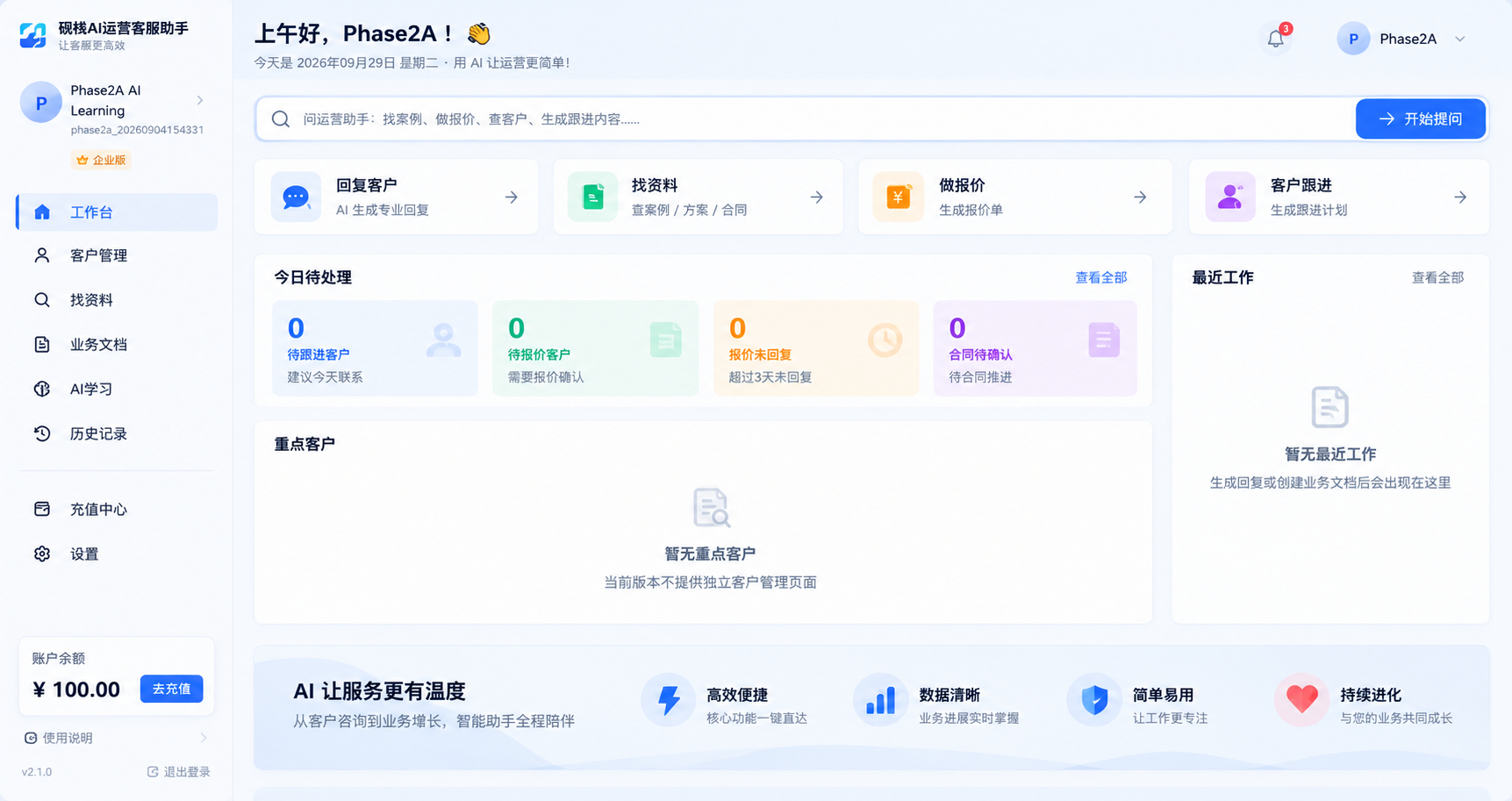
Task: Expand the 使用说明 chevron
Action: coord(204,738)
